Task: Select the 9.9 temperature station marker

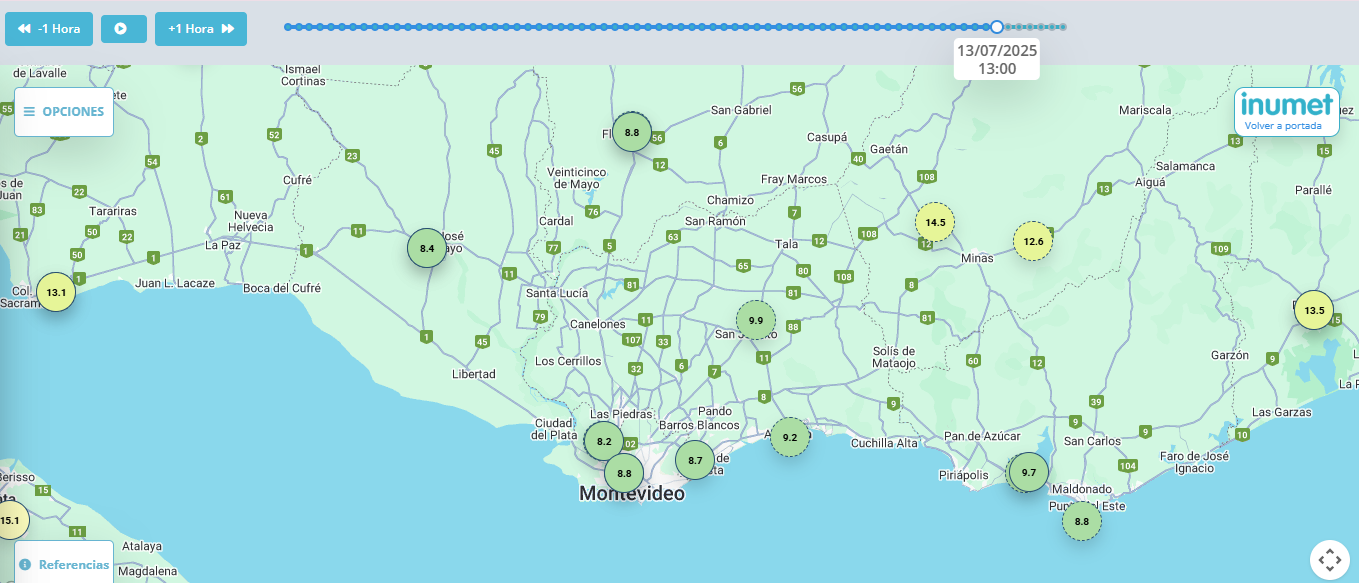Action: (x=755, y=320)
